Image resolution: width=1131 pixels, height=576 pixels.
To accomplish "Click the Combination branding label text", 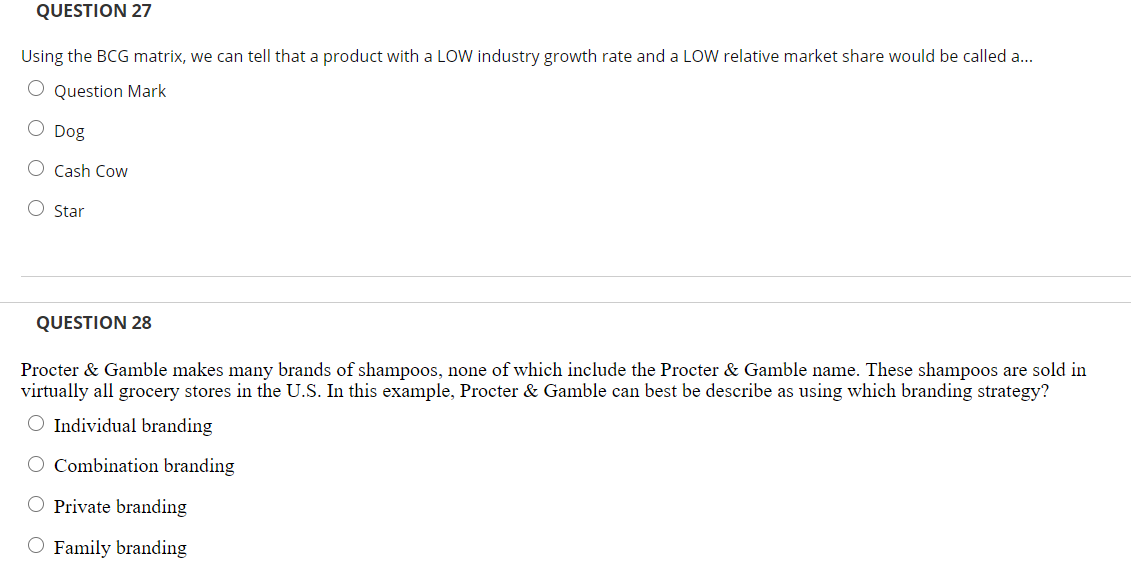I will (x=144, y=466).
